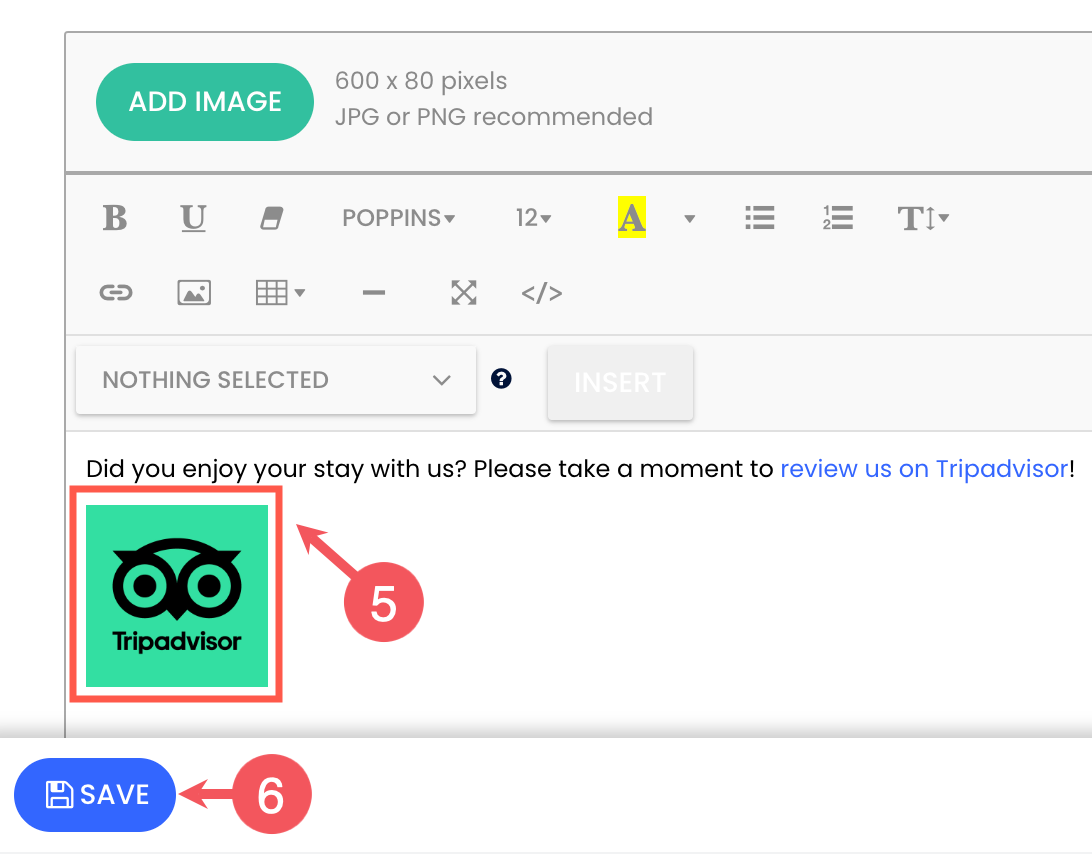Open the line height dropdown
The height and width of the screenshot is (854, 1092).
pos(922,218)
